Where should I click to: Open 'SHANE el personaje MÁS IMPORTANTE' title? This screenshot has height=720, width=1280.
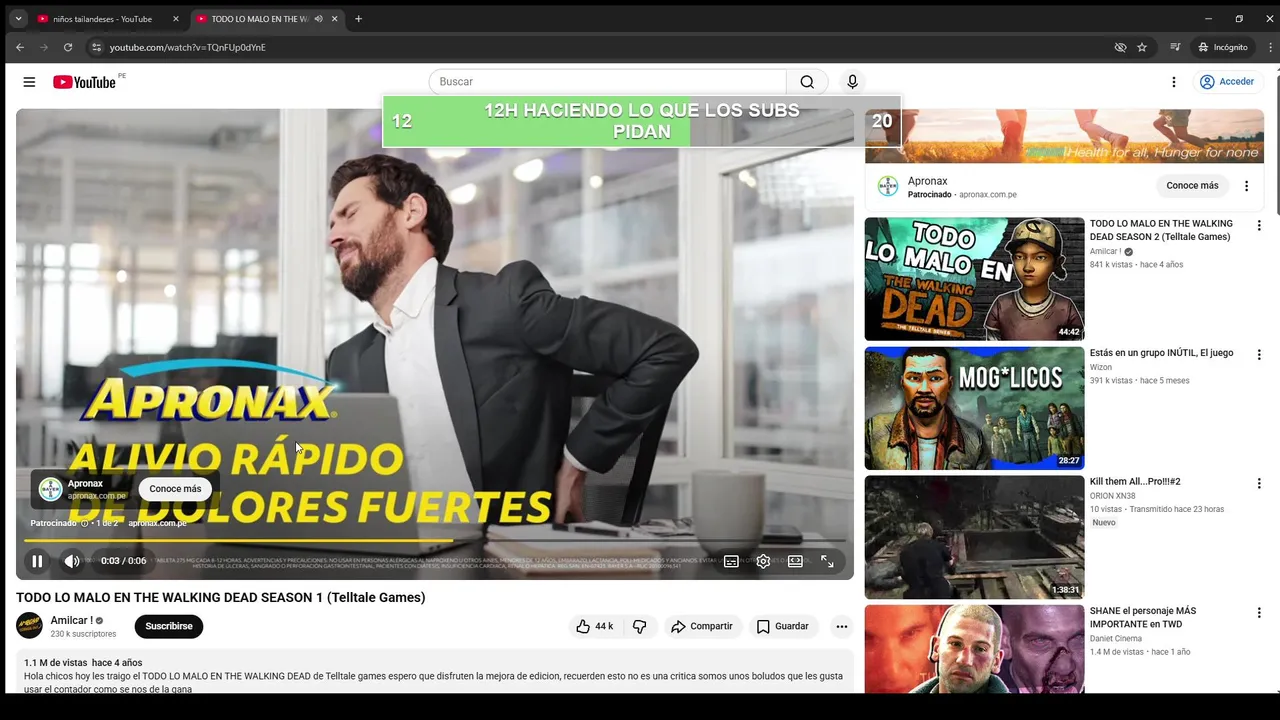(x=1143, y=617)
